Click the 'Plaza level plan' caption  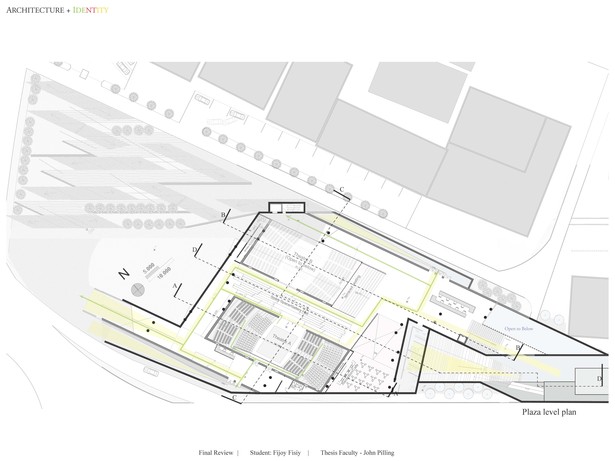tap(549, 412)
